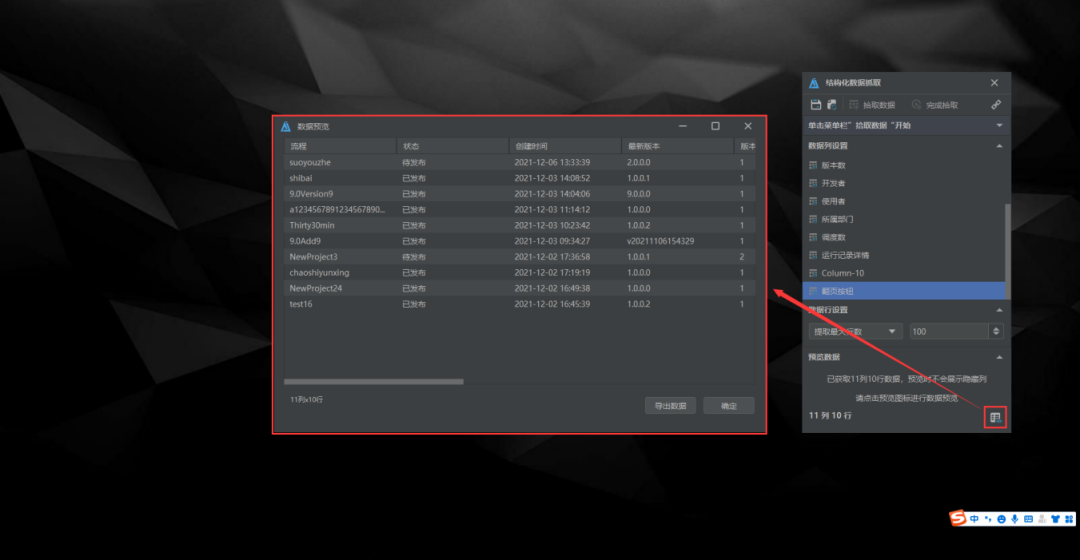This screenshot has width=1080, height=560.
Task: Toggle Chinese/English input mode 中
Action: [974, 519]
